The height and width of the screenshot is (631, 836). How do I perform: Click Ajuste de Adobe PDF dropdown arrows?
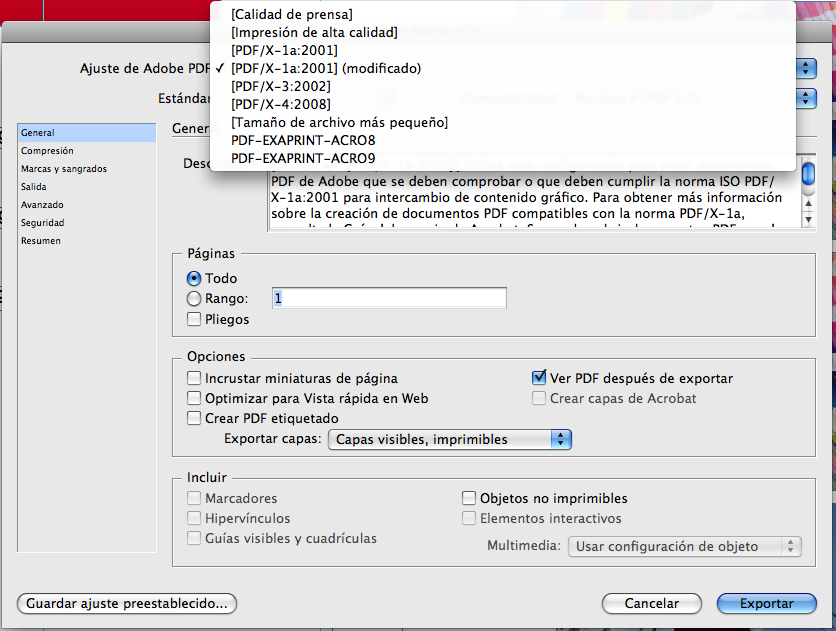pos(806,68)
